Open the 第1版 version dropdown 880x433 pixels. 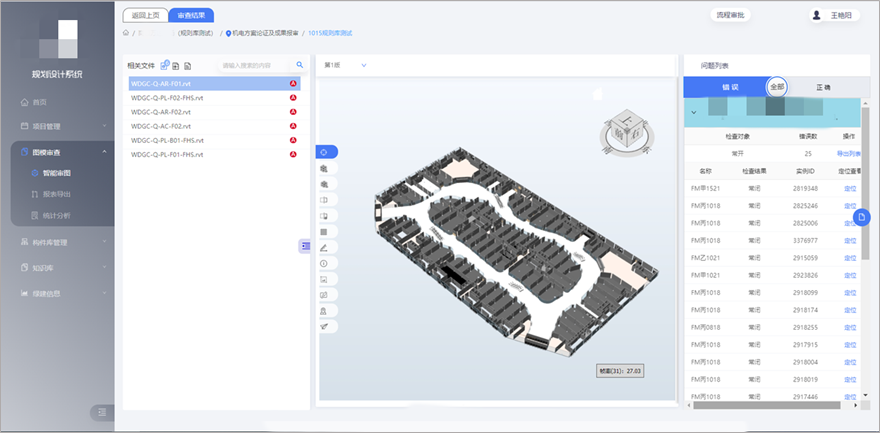click(x=345, y=65)
